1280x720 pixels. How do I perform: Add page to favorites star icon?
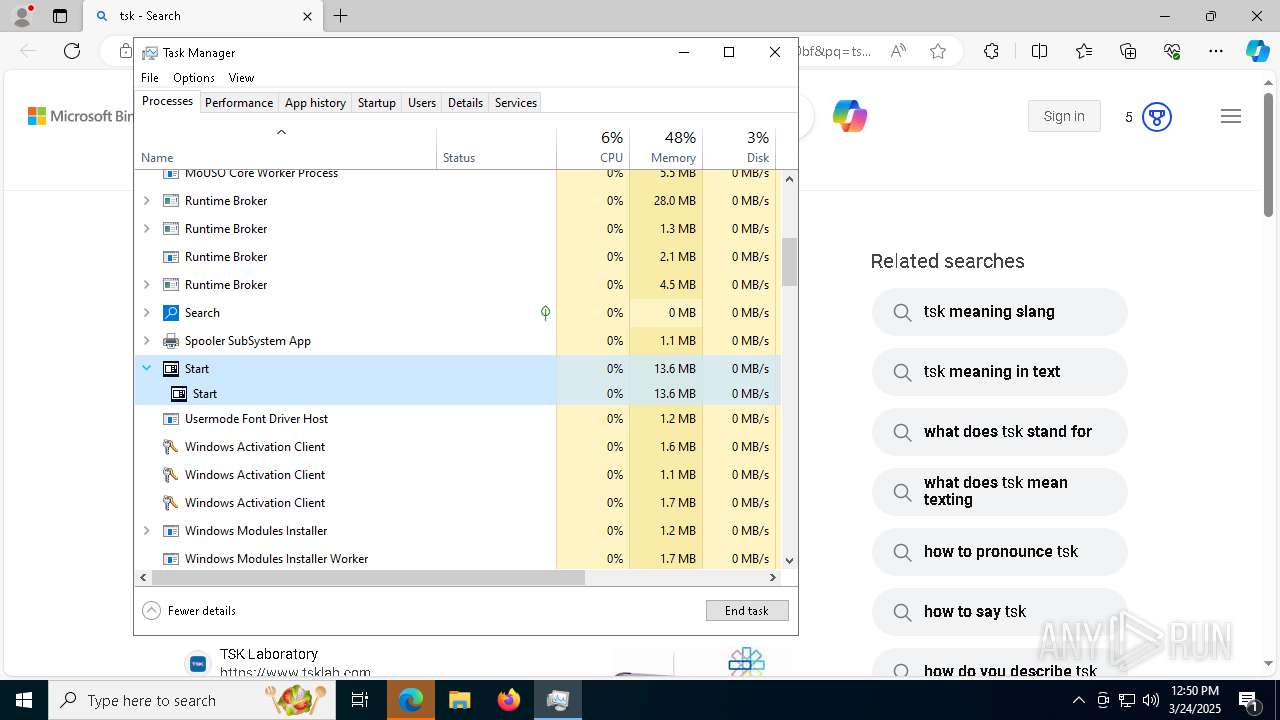click(938, 51)
